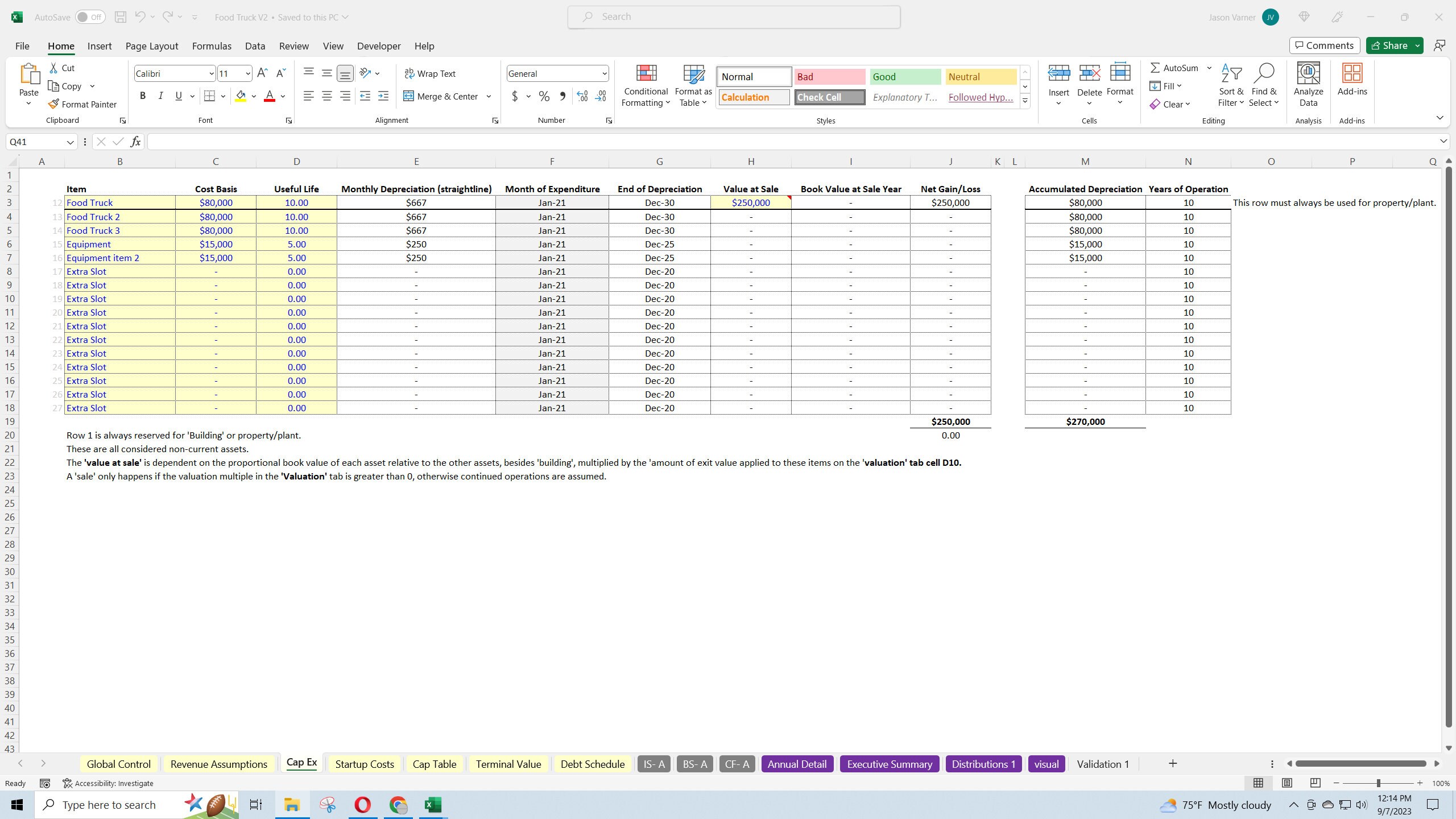Open the Clear dropdown
This screenshot has width=1456, height=819.
1170,104
